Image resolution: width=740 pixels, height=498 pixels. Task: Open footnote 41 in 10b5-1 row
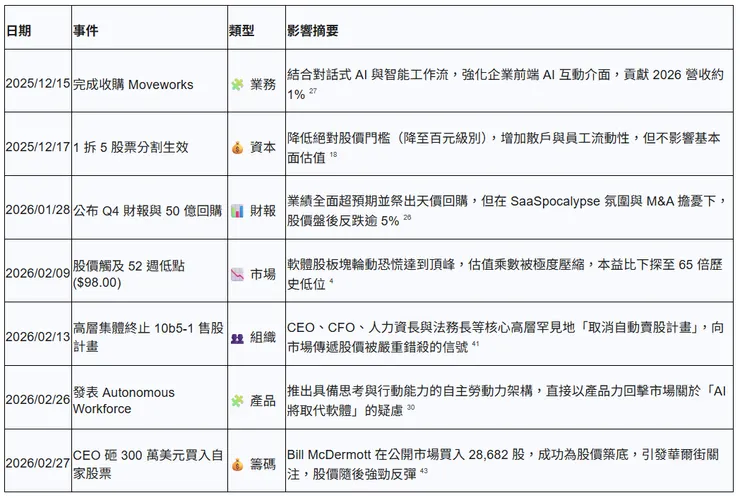click(x=475, y=344)
